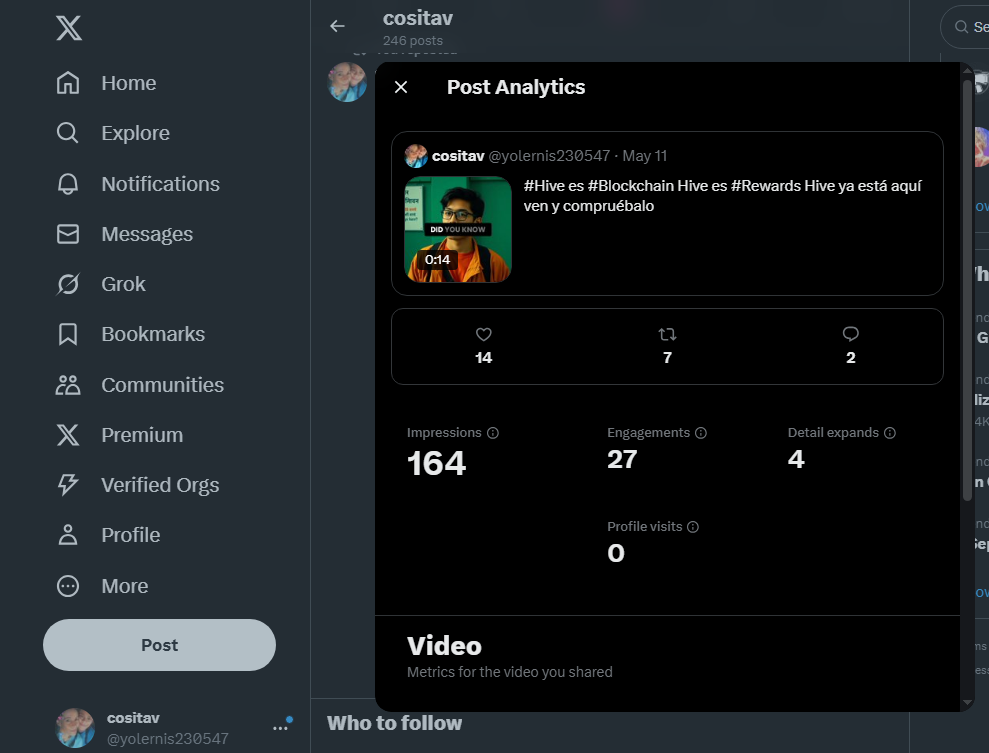Click the May 11 post date

point(645,156)
